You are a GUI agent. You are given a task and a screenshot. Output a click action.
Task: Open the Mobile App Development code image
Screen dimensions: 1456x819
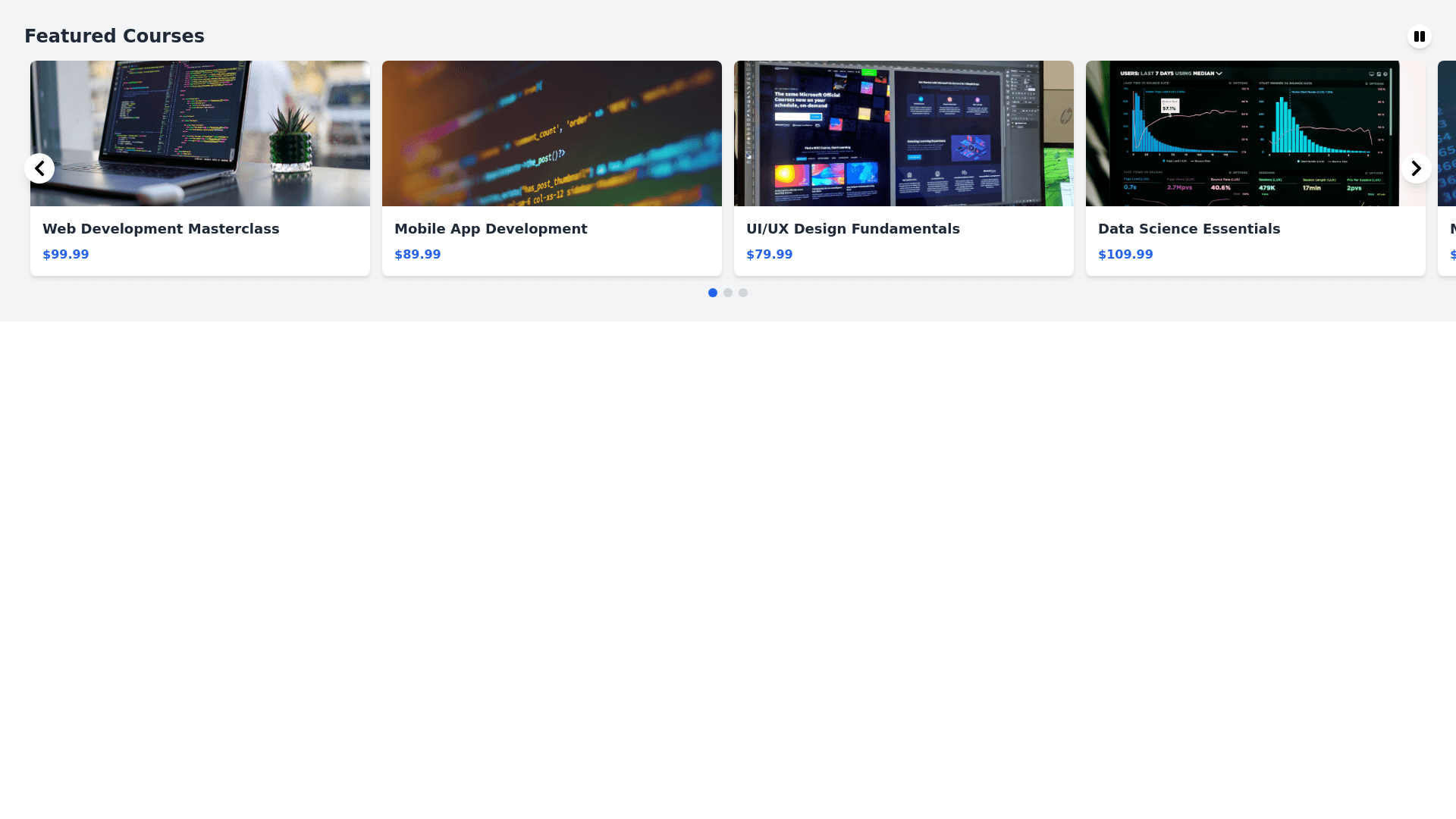pyautogui.click(x=552, y=133)
